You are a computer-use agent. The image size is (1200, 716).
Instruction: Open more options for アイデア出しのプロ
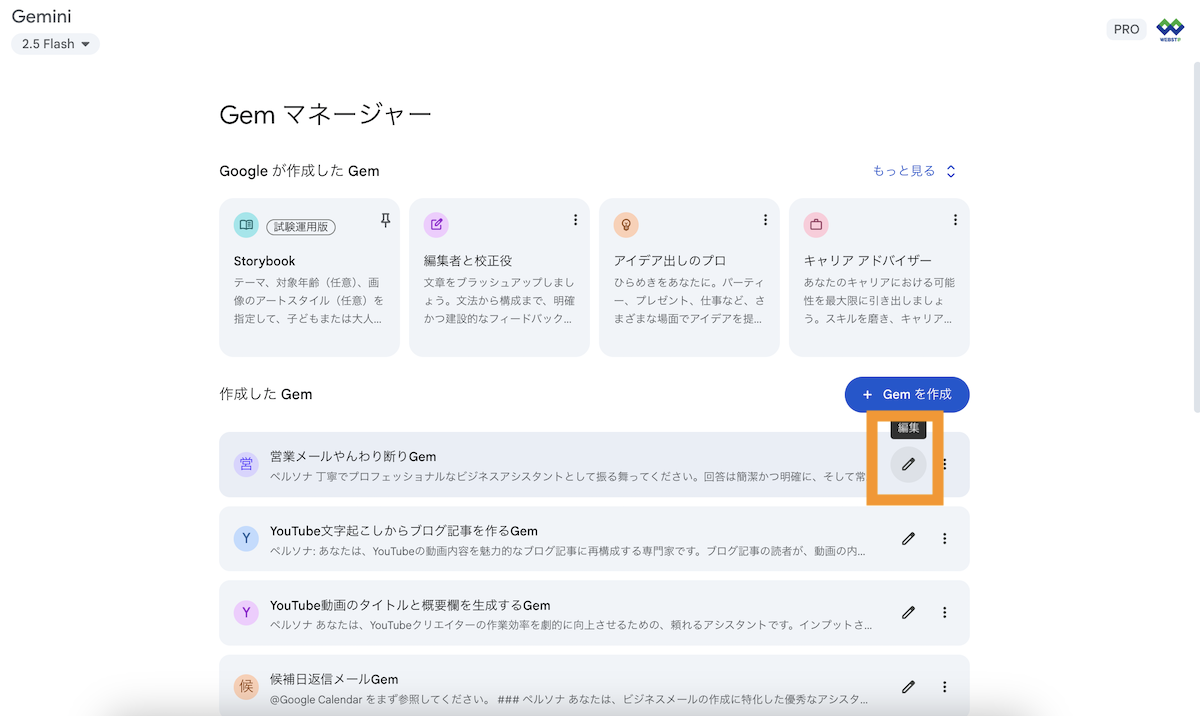(765, 220)
